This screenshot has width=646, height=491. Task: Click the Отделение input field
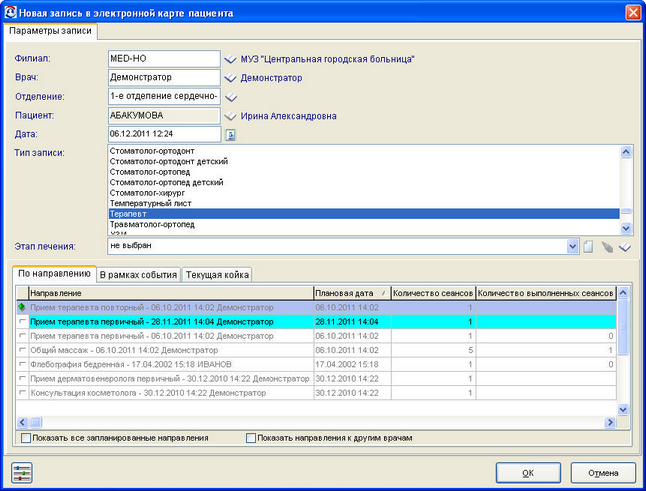coord(164,96)
